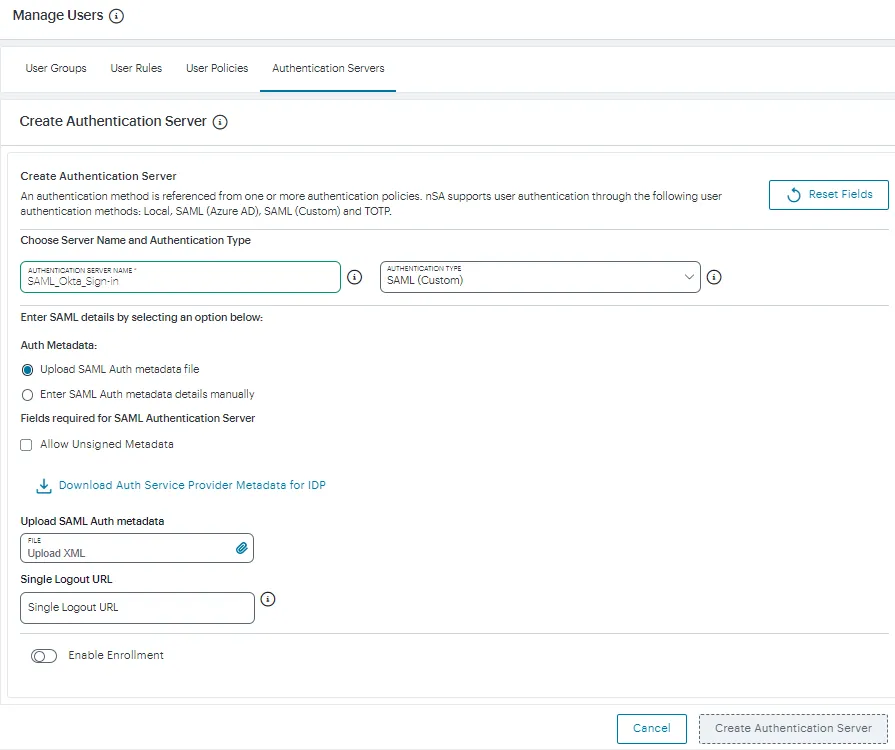The height and width of the screenshot is (750, 895).
Task: Open the User Policies tab
Action: pos(217,68)
